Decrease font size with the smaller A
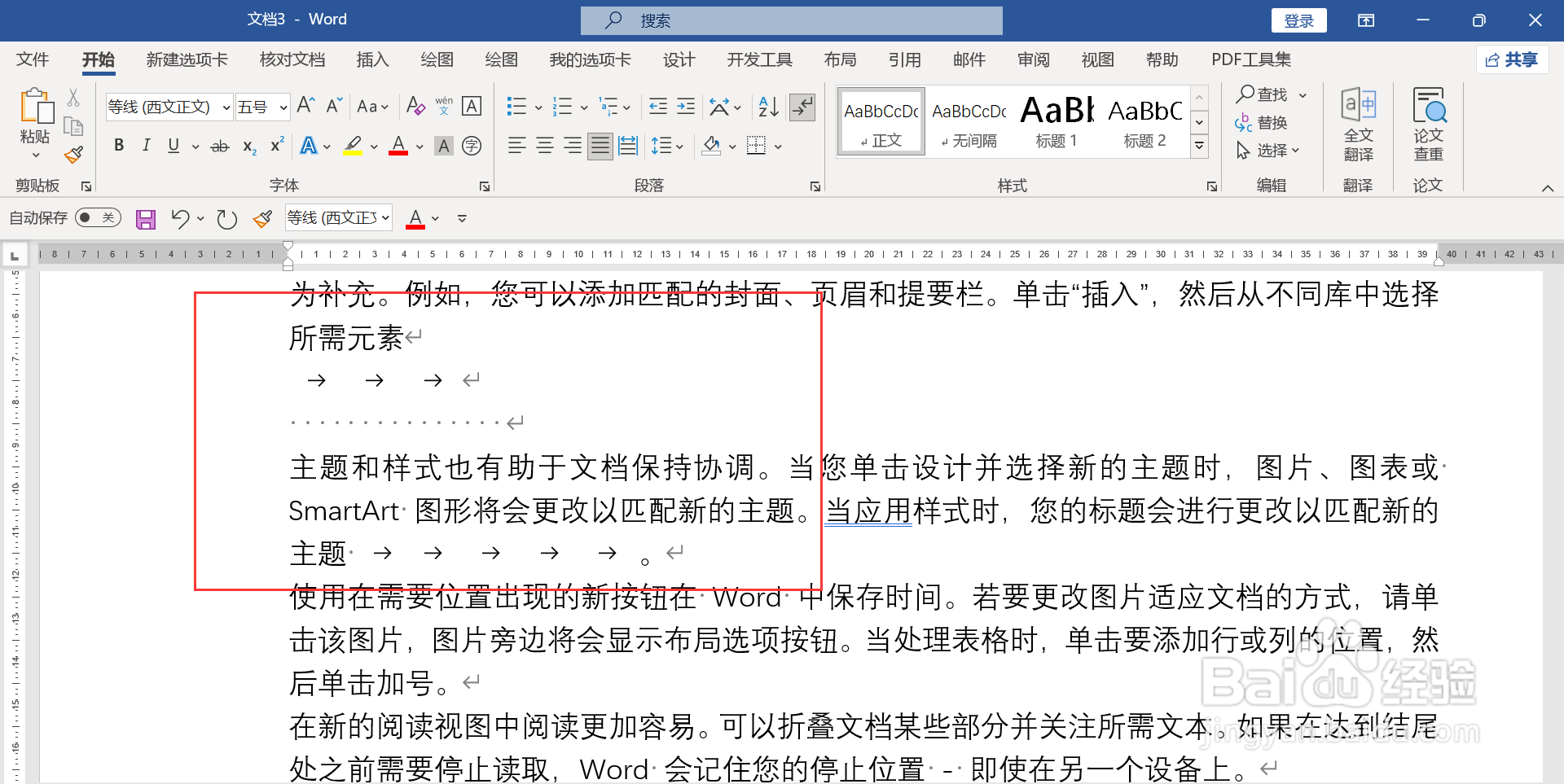The image size is (1564, 784). tap(334, 106)
